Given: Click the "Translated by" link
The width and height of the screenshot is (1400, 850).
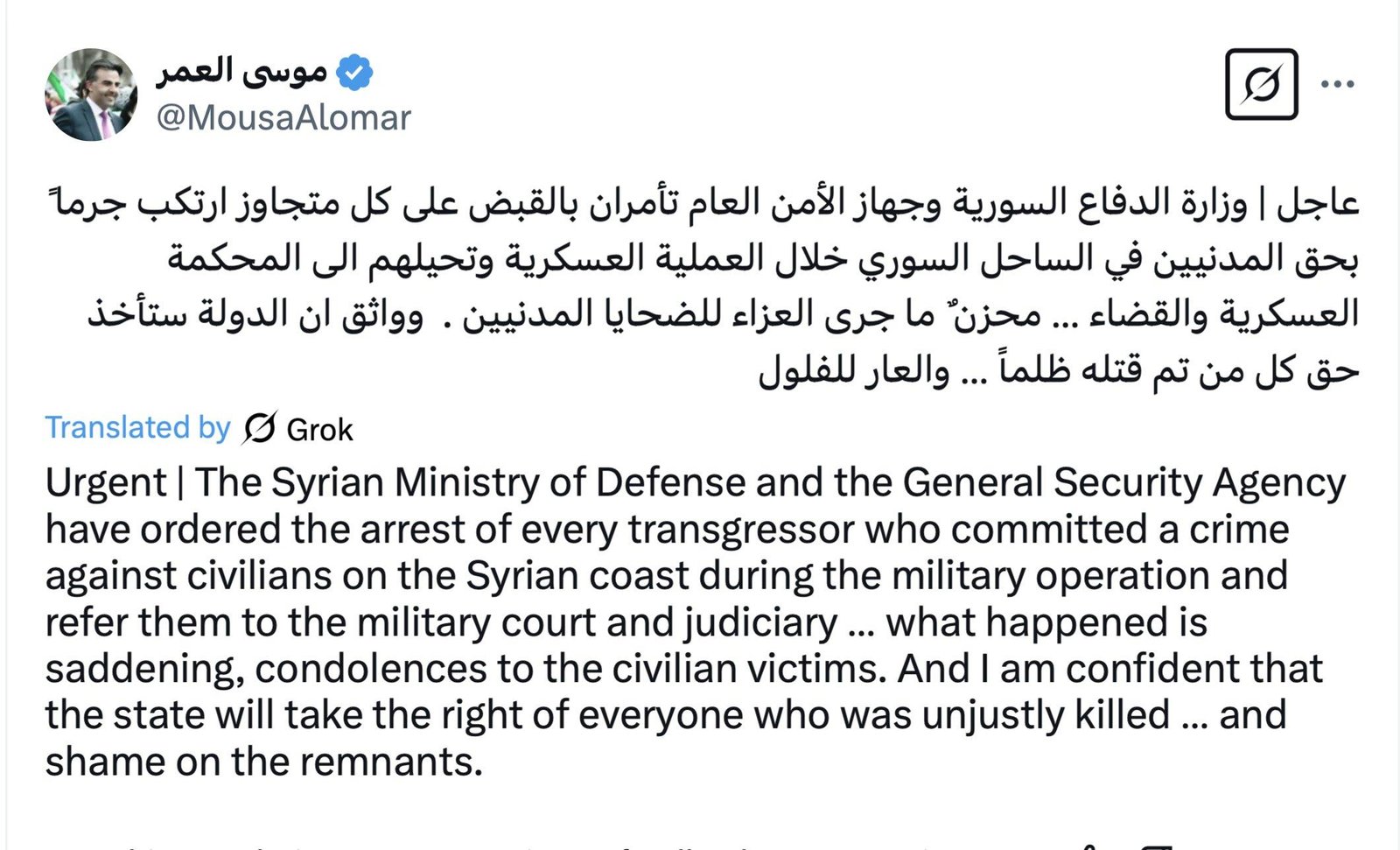Looking at the screenshot, I should pyautogui.click(x=137, y=427).
